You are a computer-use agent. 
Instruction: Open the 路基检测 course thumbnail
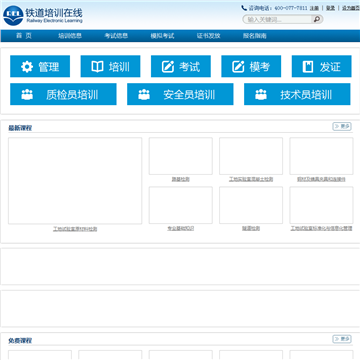181,156
